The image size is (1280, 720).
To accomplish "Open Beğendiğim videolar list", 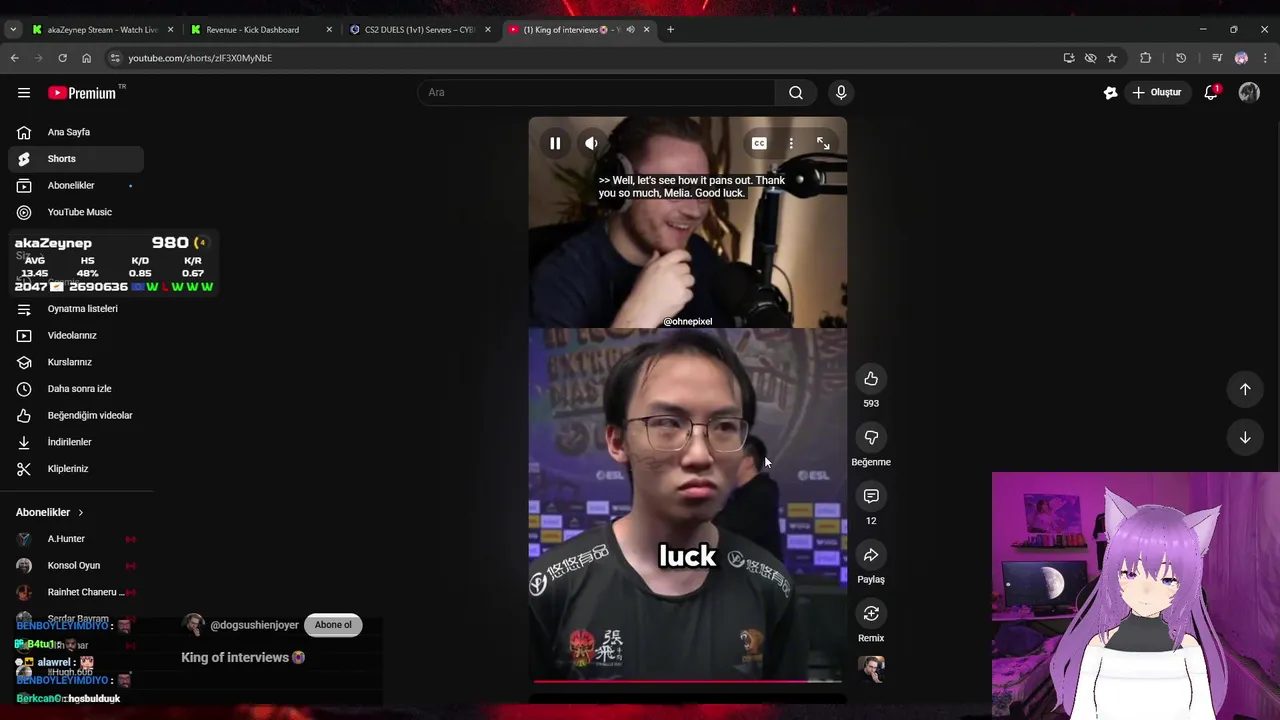I will pos(76,415).
